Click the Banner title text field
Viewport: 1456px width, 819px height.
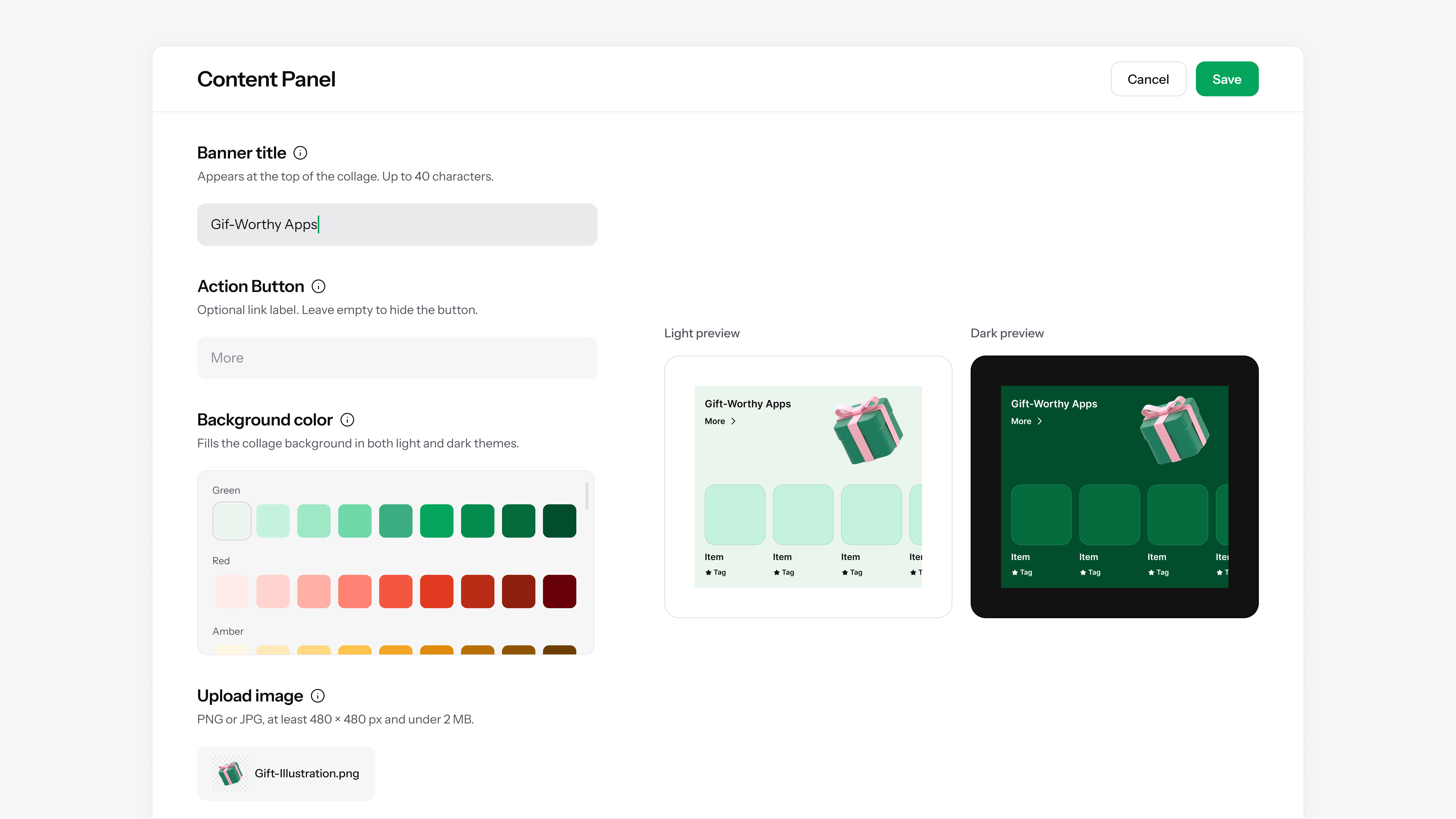coord(397,224)
